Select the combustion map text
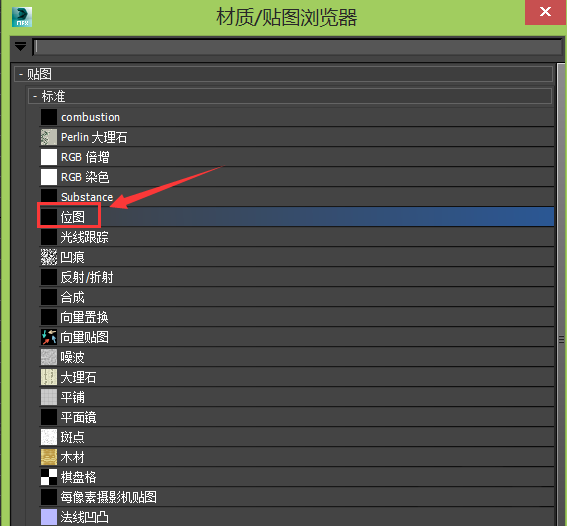Image resolution: width=567 pixels, height=526 pixels. tap(90, 117)
